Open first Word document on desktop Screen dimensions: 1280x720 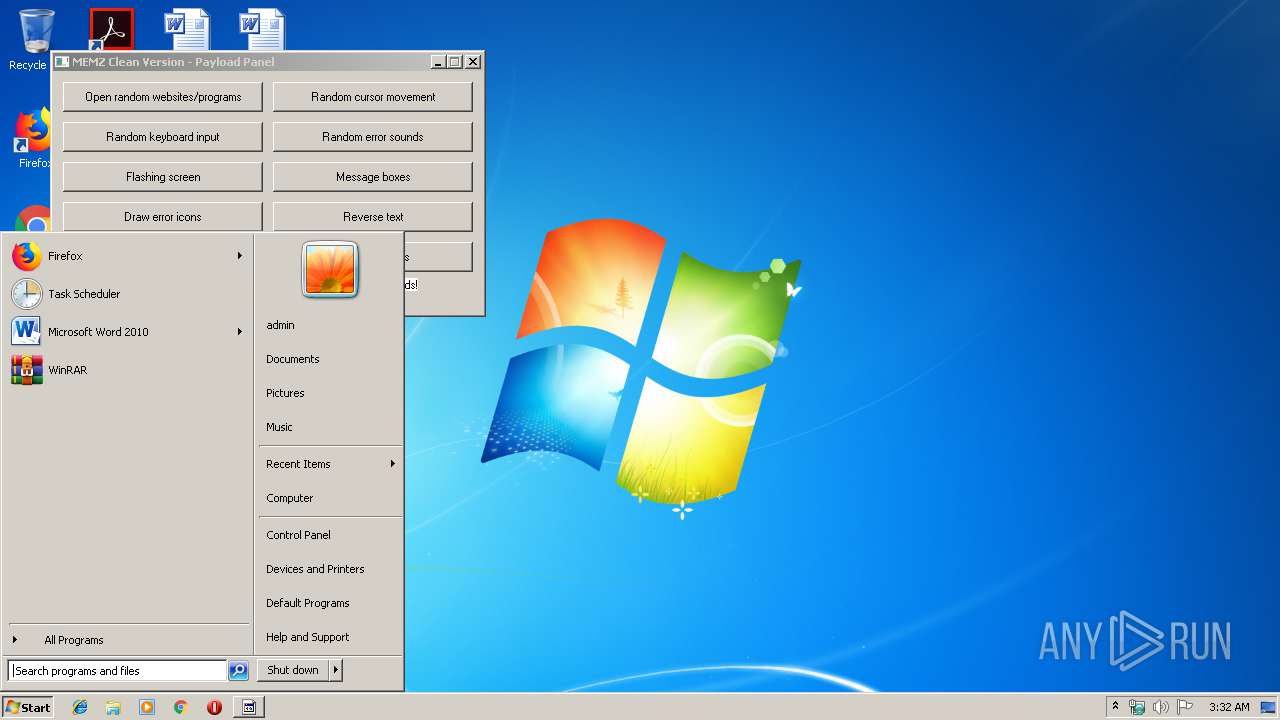187,30
